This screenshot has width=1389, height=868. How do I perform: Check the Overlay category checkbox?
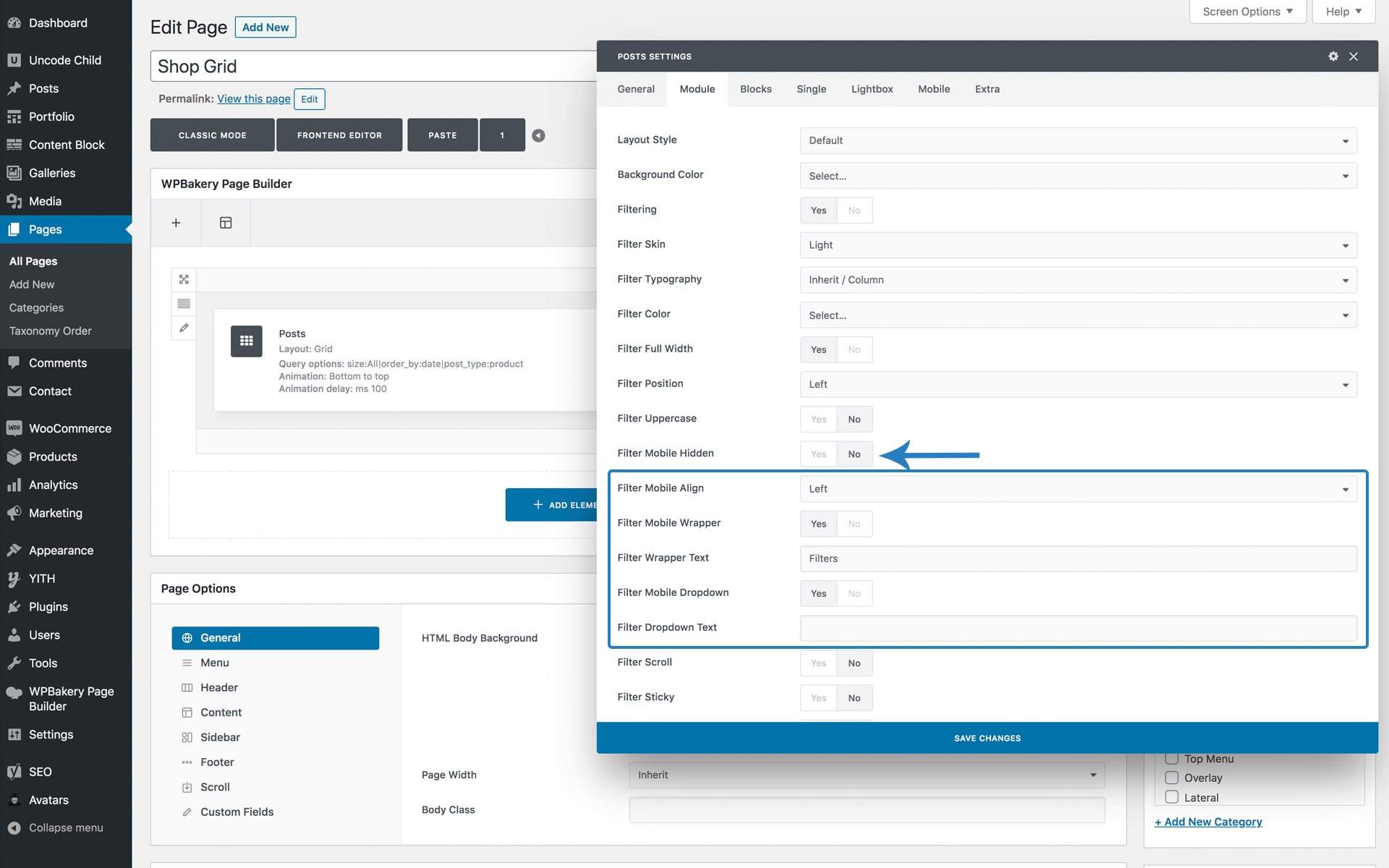[1171, 778]
